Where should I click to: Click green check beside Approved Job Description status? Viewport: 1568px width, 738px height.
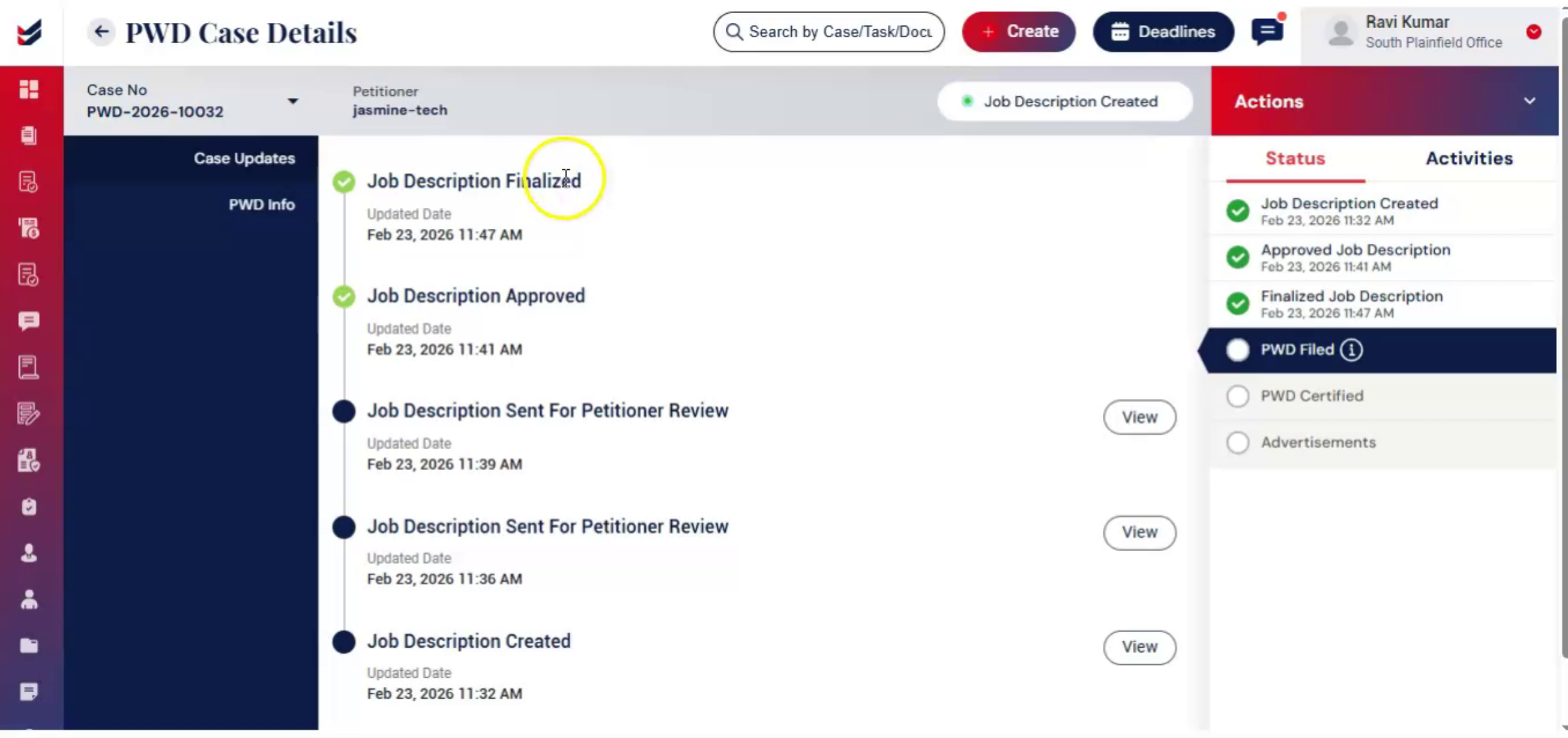tap(1237, 257)
